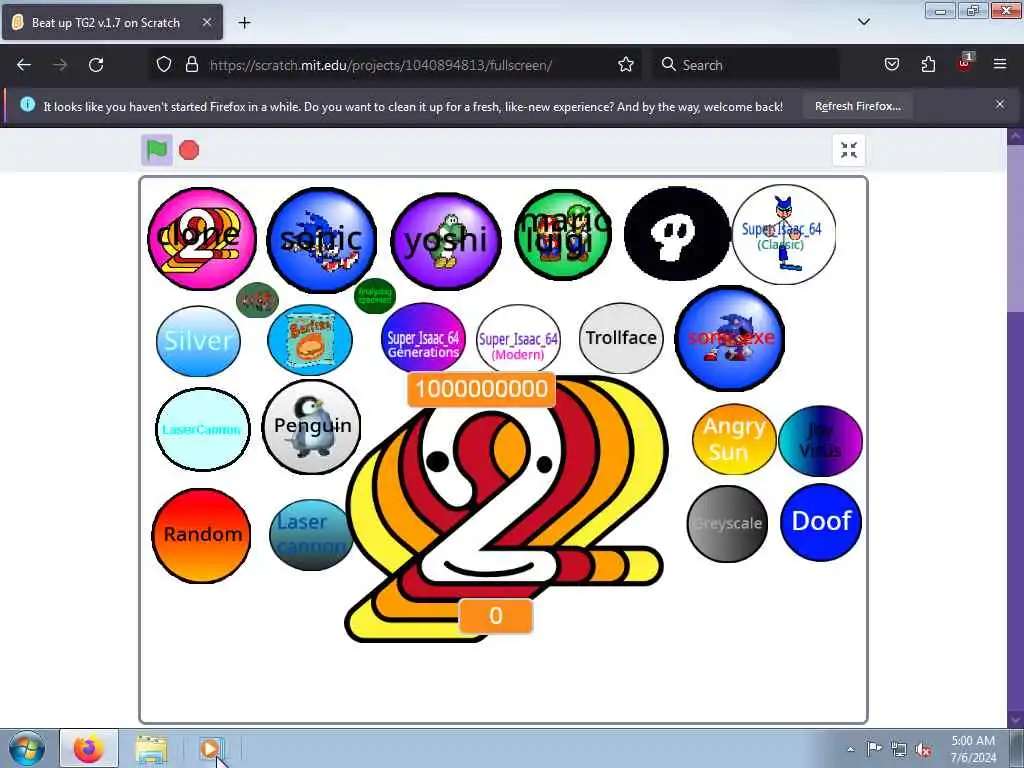Show hidden system tray icons
1024x768 pixels.
pos(850,750)
